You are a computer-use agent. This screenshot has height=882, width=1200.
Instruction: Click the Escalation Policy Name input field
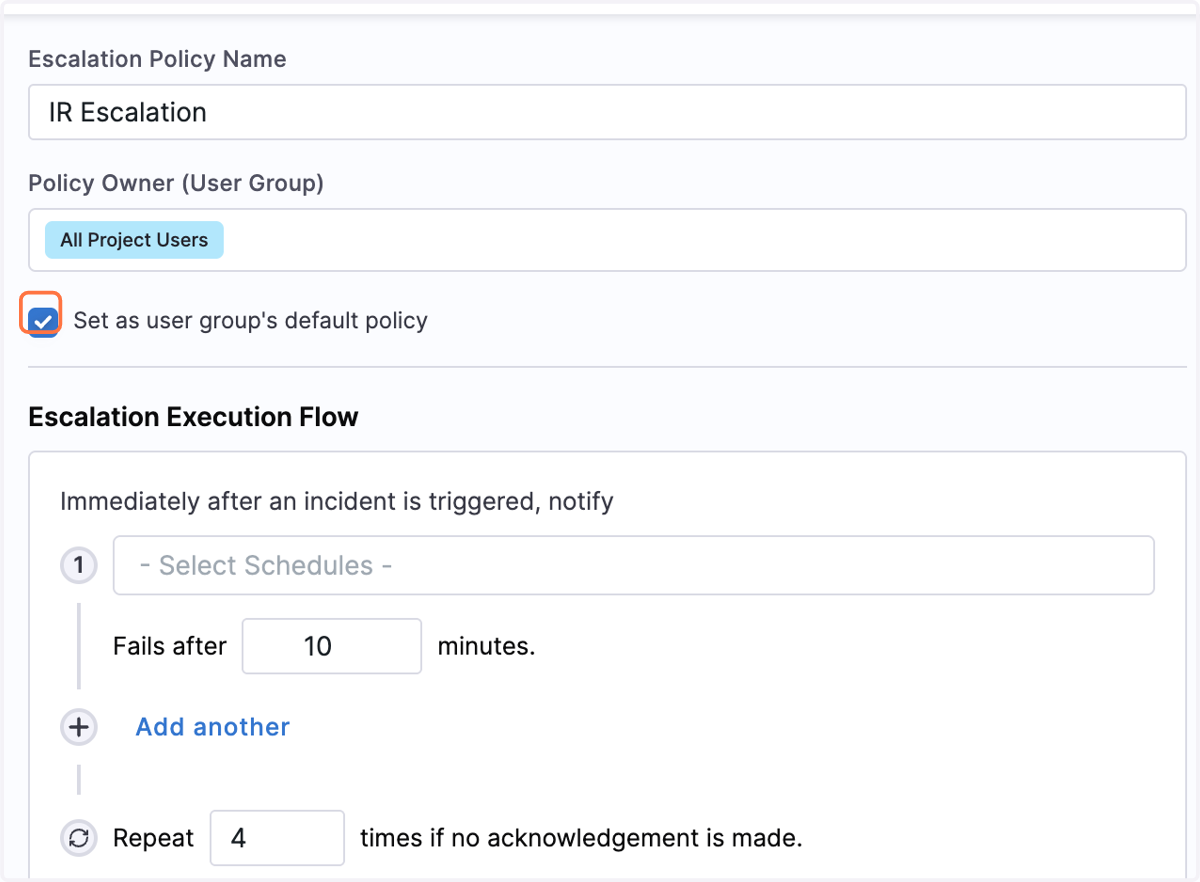(x=607, y=112)
